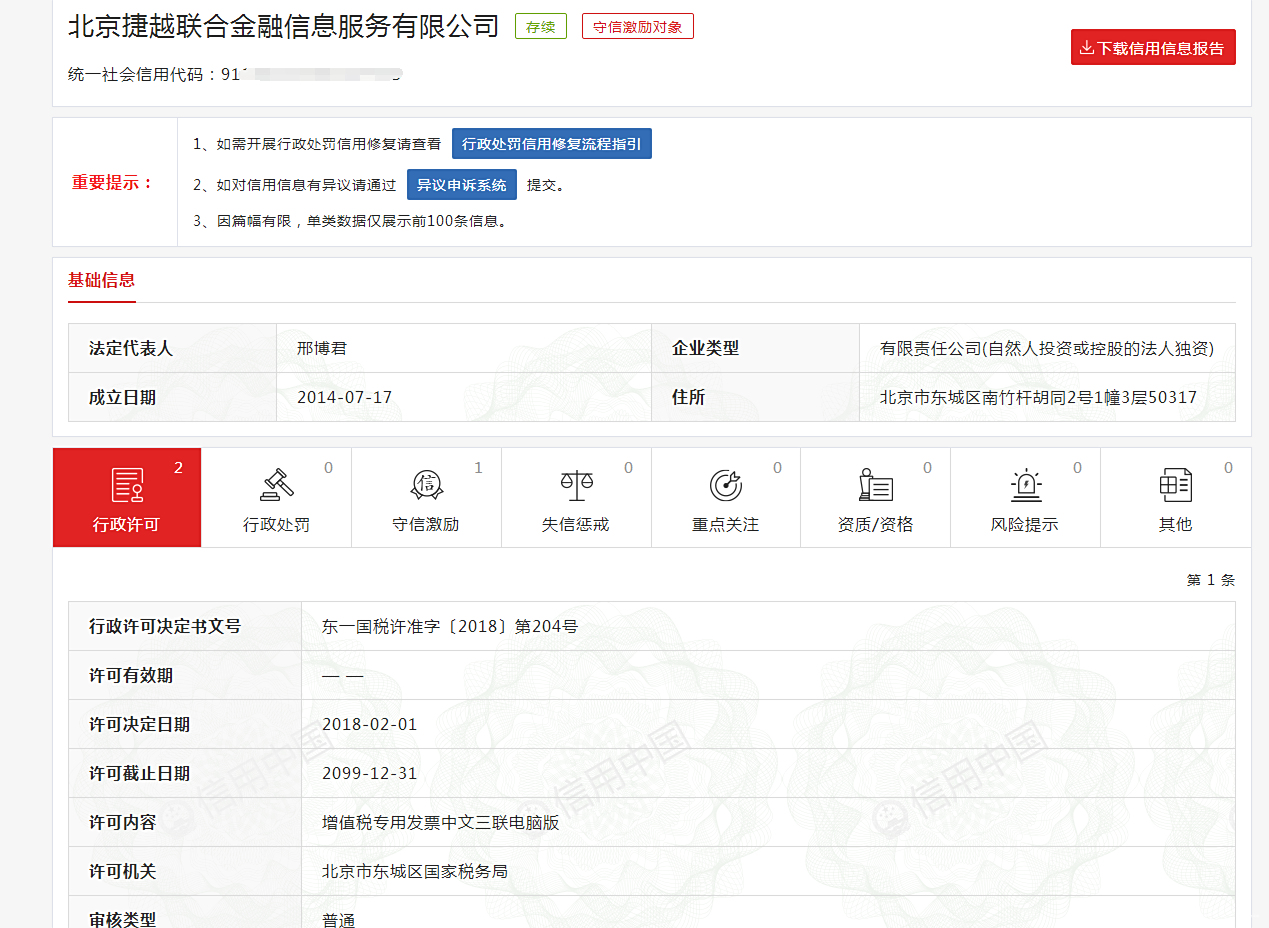Open the 异议申诉系统 appeal system
The height and width of the screenshot is (928, 1269).
pos(461,185)
